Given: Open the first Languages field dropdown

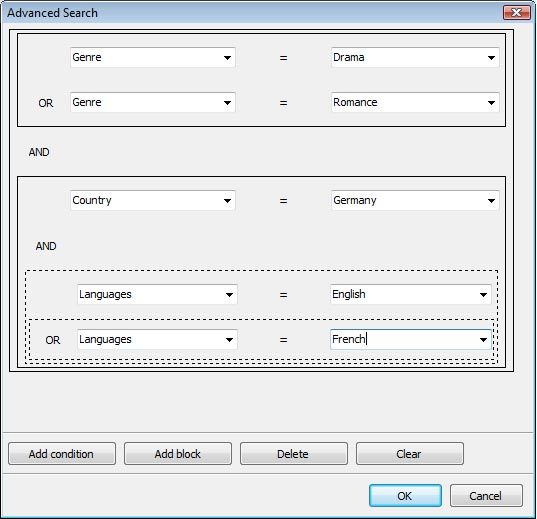Looking at the screenshot, I should (157, 294).
